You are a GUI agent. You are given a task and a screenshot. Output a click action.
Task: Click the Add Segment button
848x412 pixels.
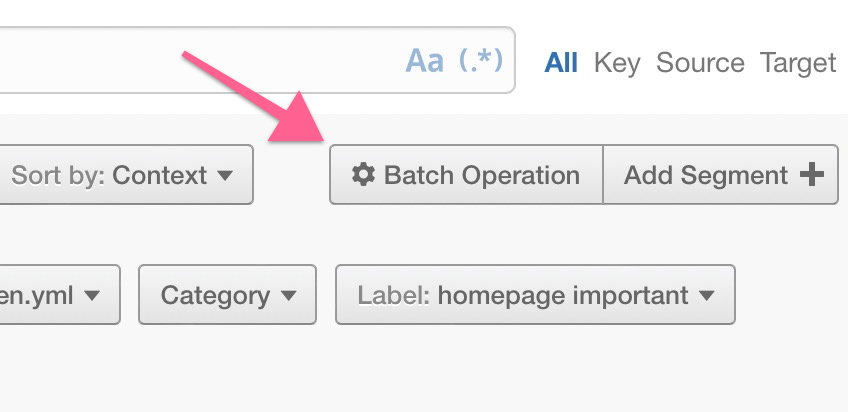point(720,176)
